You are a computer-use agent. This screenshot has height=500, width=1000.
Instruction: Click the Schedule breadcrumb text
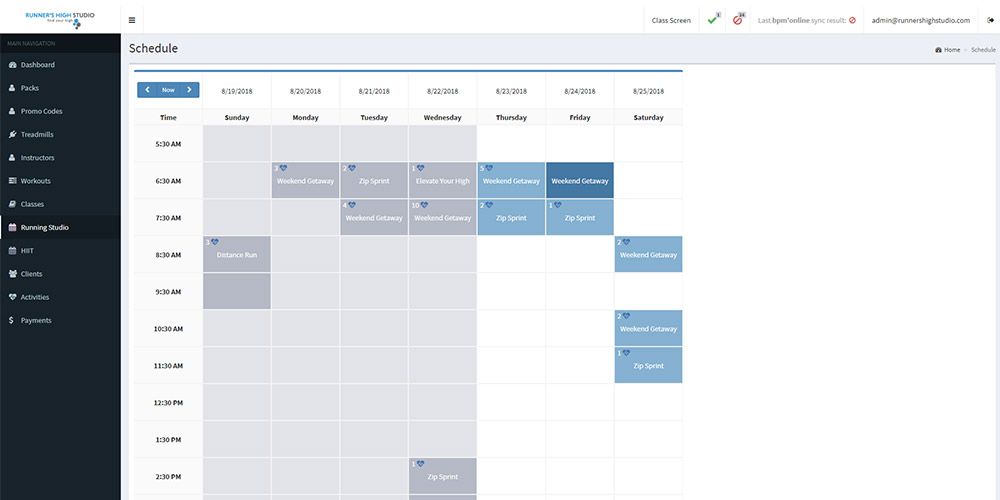point(983,50)
